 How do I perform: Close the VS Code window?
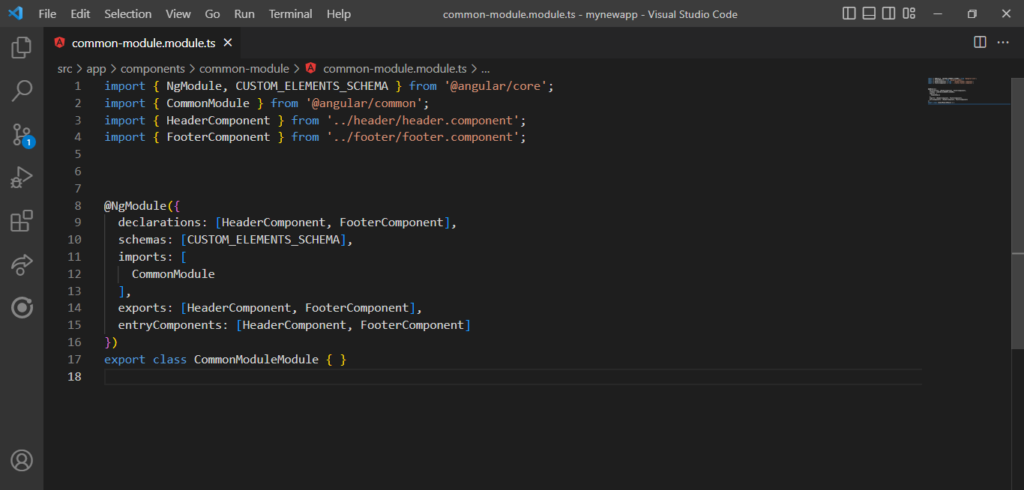click(1006, 14)
